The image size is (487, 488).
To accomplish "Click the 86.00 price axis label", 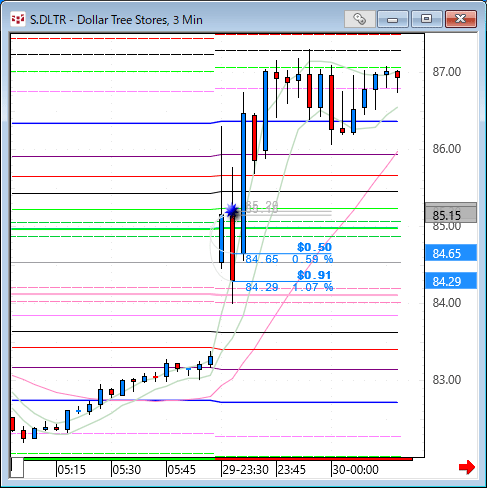I will 447,149.
